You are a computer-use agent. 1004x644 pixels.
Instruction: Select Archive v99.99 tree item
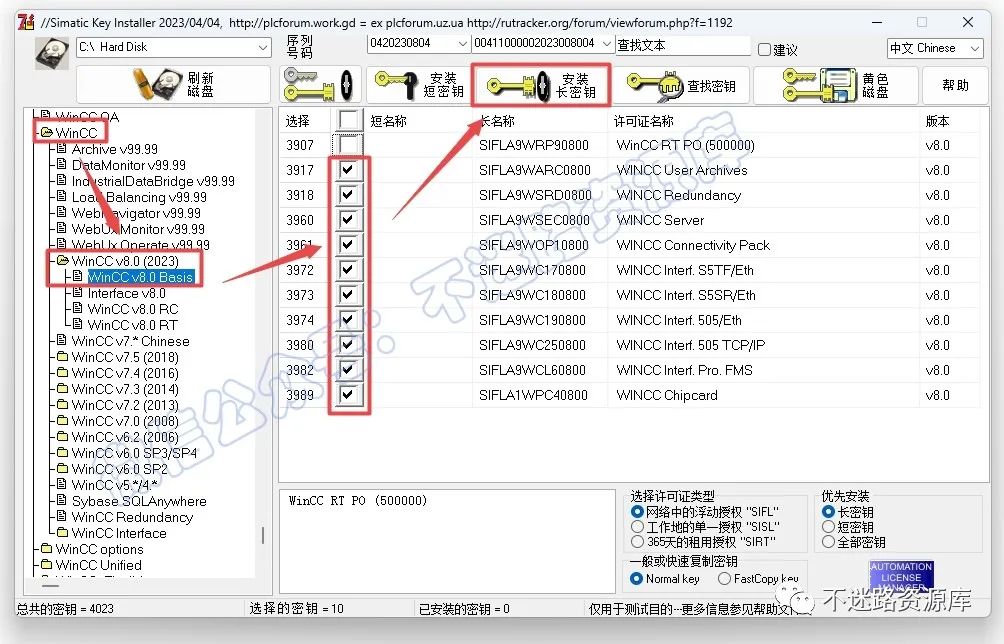(x=114, y=149)
